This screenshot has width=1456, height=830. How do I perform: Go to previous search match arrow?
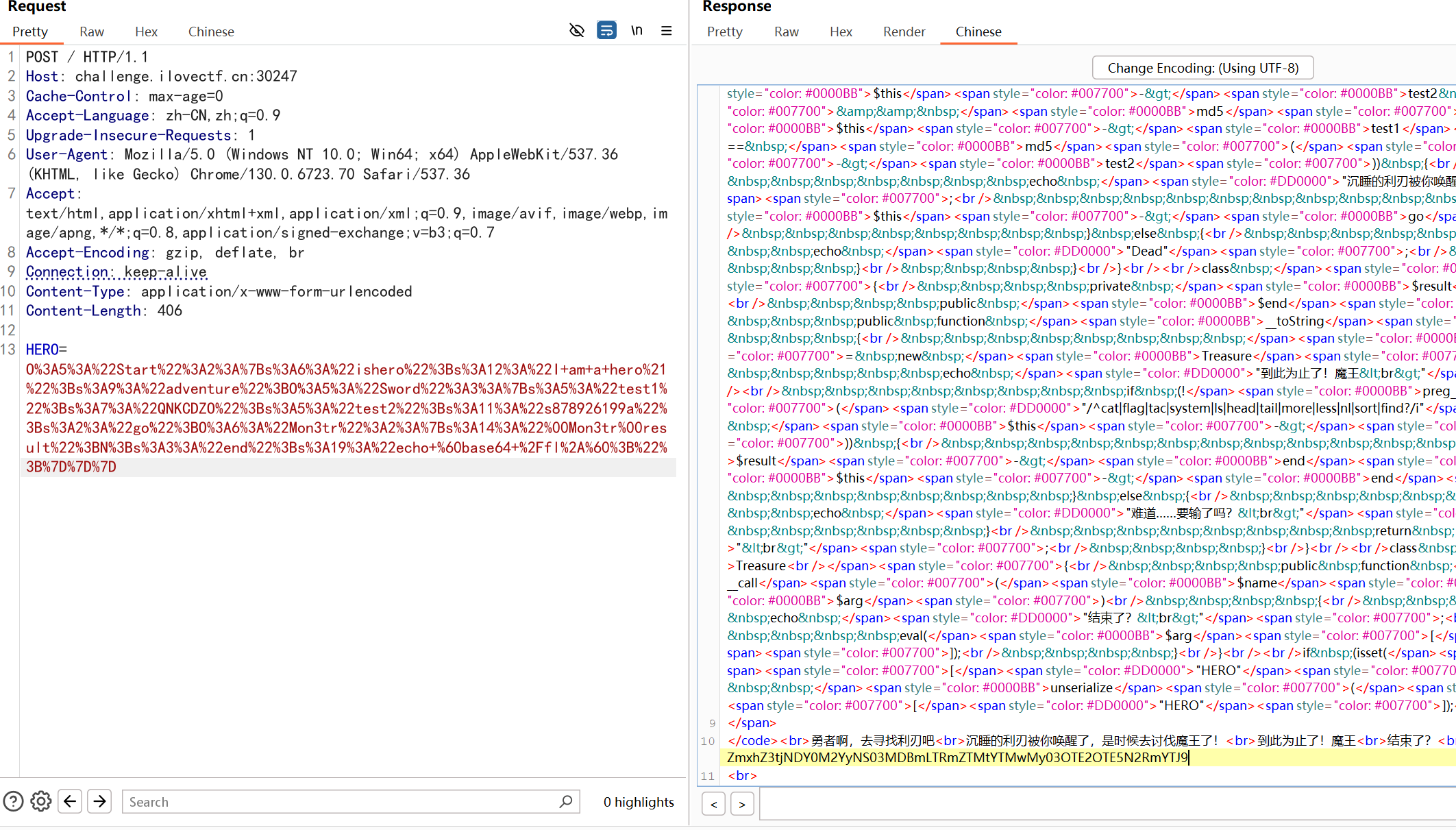click(x=70, y=801)
